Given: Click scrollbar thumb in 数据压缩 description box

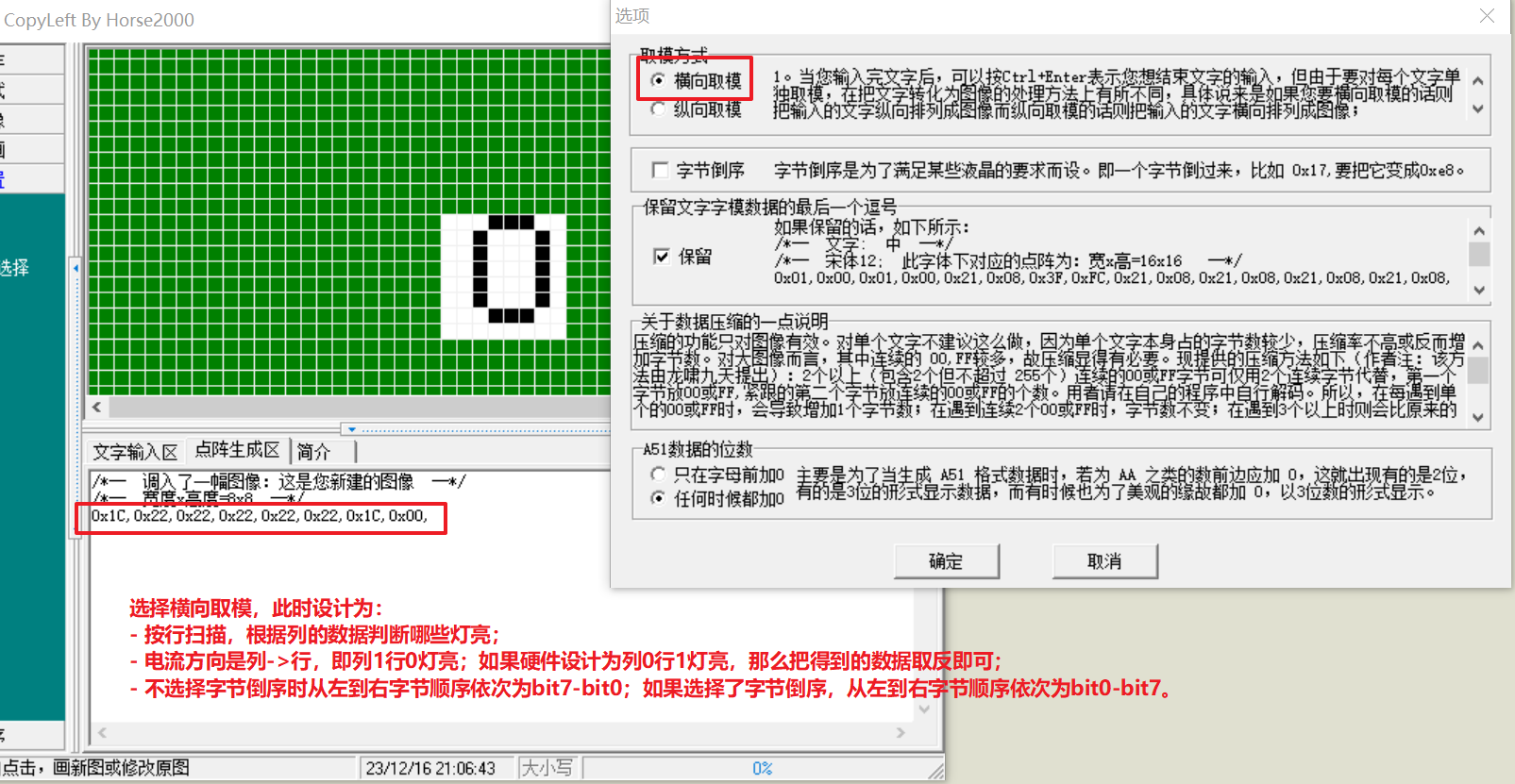Looking at the screenshot, I should tap(1478, 370).
